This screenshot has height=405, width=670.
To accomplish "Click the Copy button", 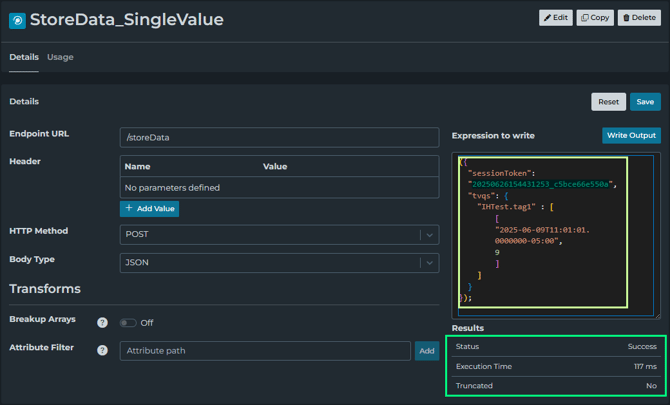I will click(x=595, y=18).
